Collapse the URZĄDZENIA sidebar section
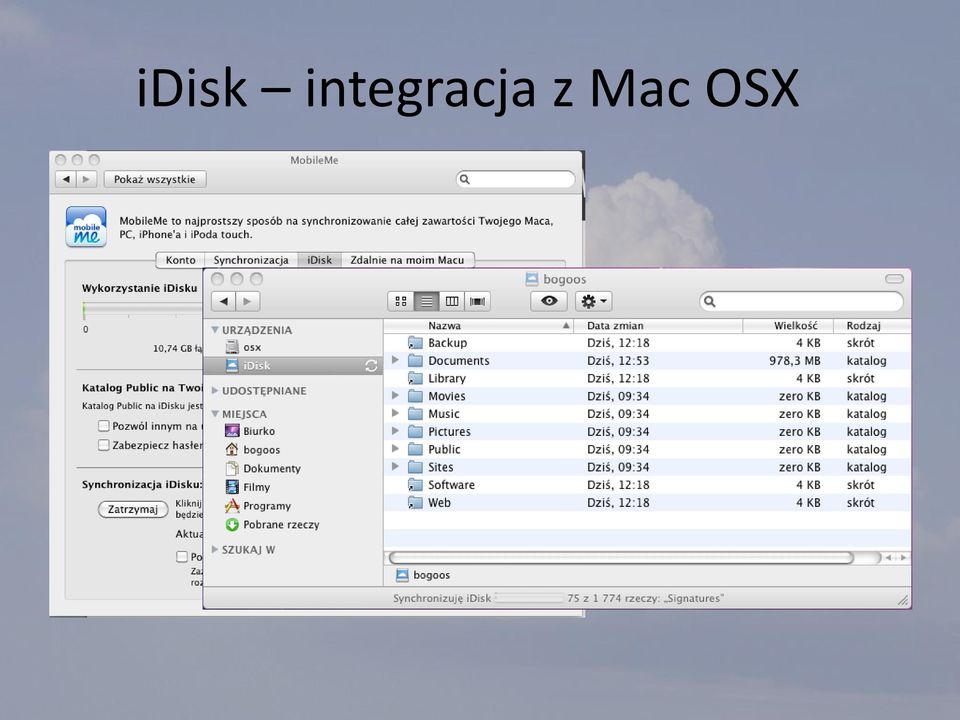Image resolution: width=960 pixels, height=720 pixels. 215,329
